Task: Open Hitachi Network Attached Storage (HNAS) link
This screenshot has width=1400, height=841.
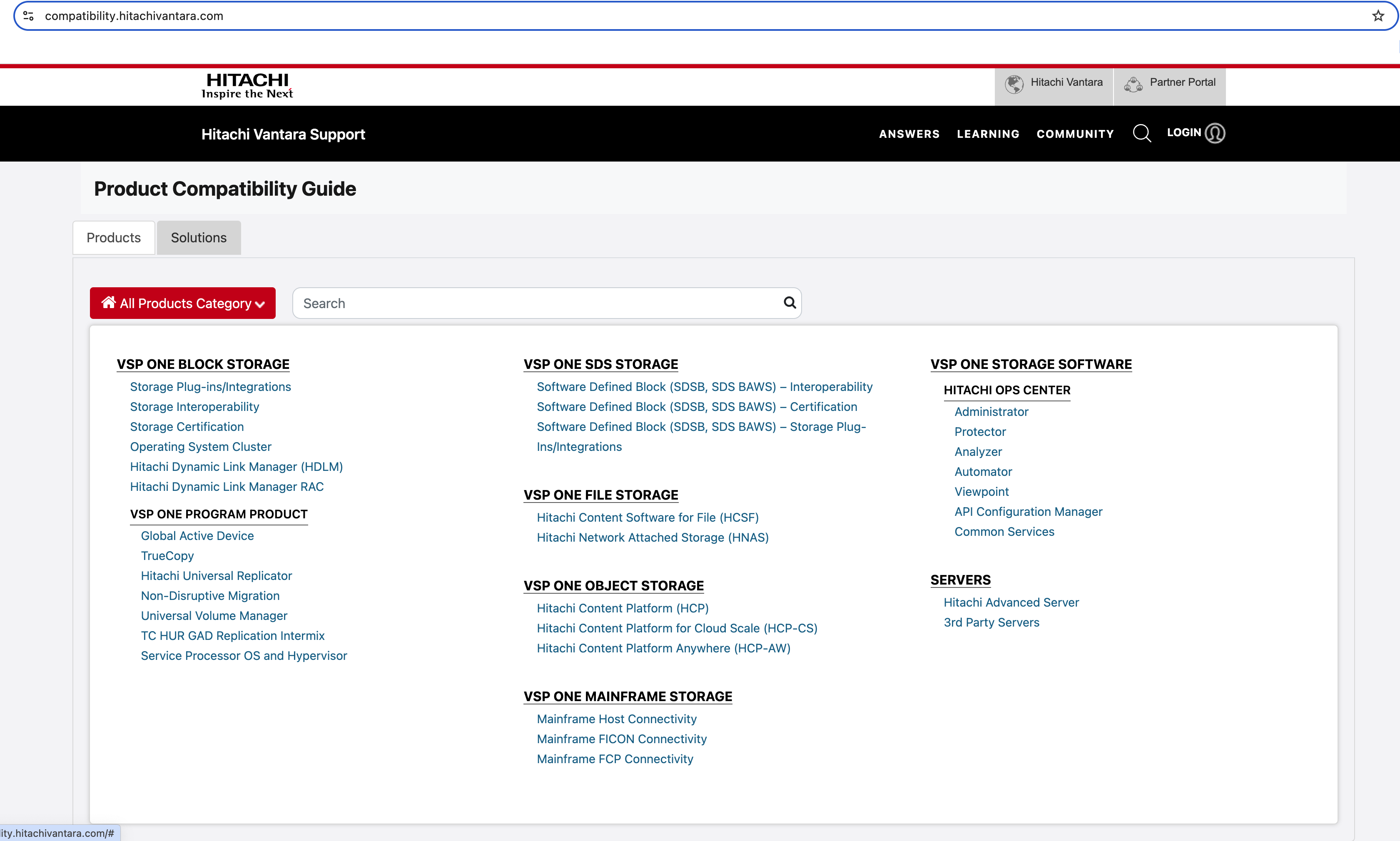Action: pos(653,537)
